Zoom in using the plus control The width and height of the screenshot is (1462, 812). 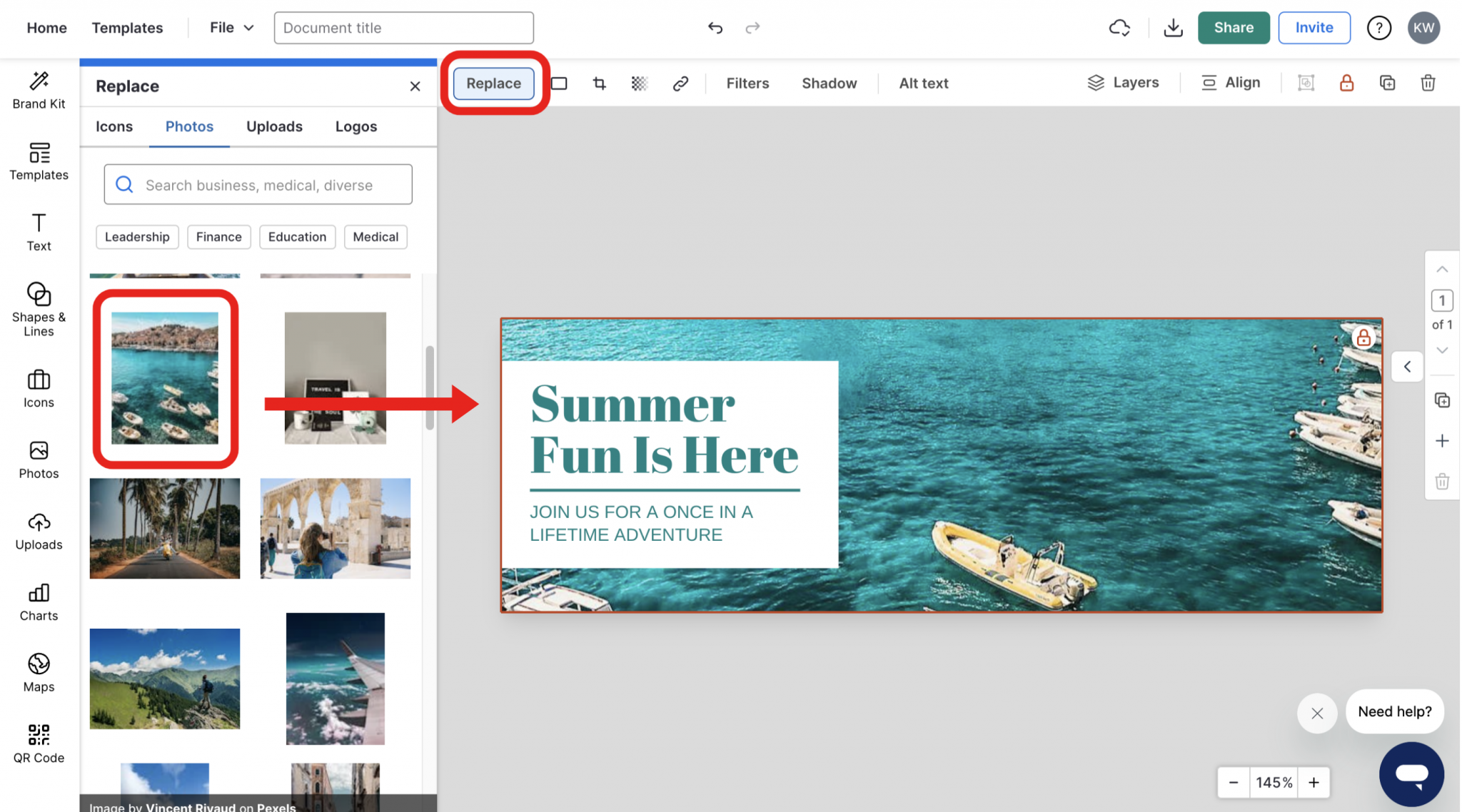click(1314, 782)
